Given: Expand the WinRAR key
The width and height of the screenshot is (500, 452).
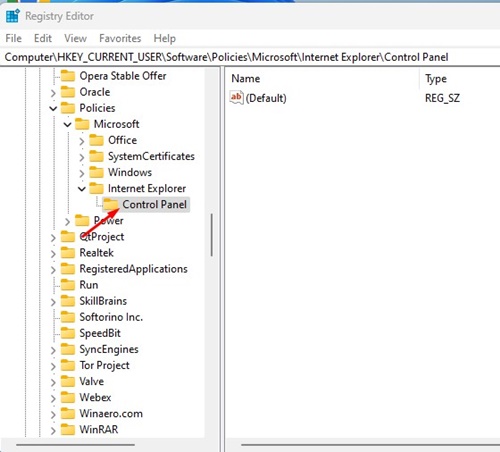Looking at the screenshot, I should pyautogui.click(x=53, y=430).
